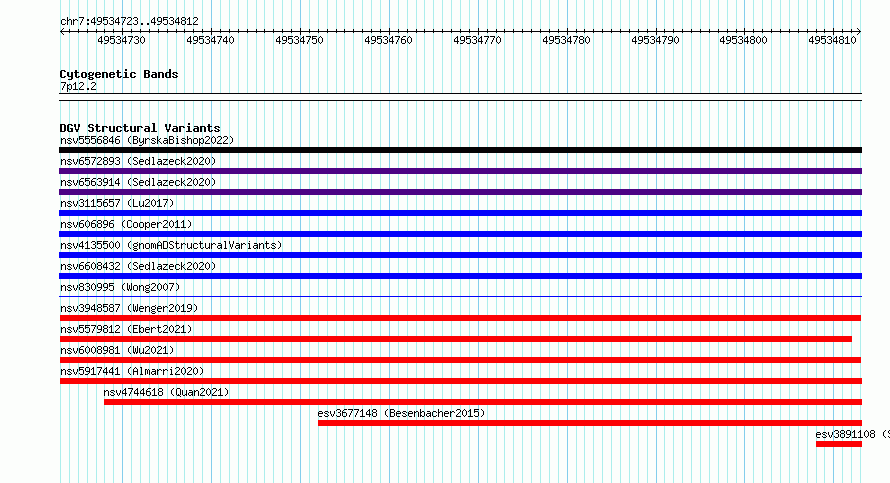Select the red nsv6008981 variant bar
The image size is (890, 483).
[460, 360]
